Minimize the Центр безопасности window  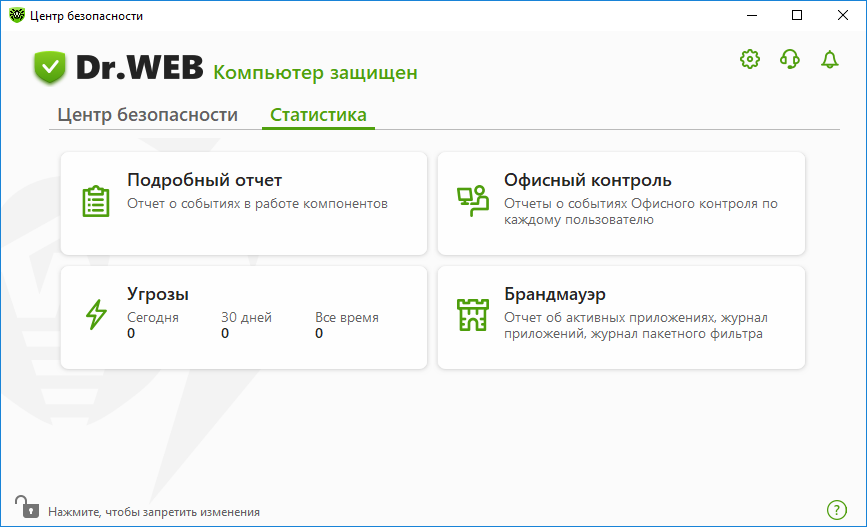[x=752, y=15]
